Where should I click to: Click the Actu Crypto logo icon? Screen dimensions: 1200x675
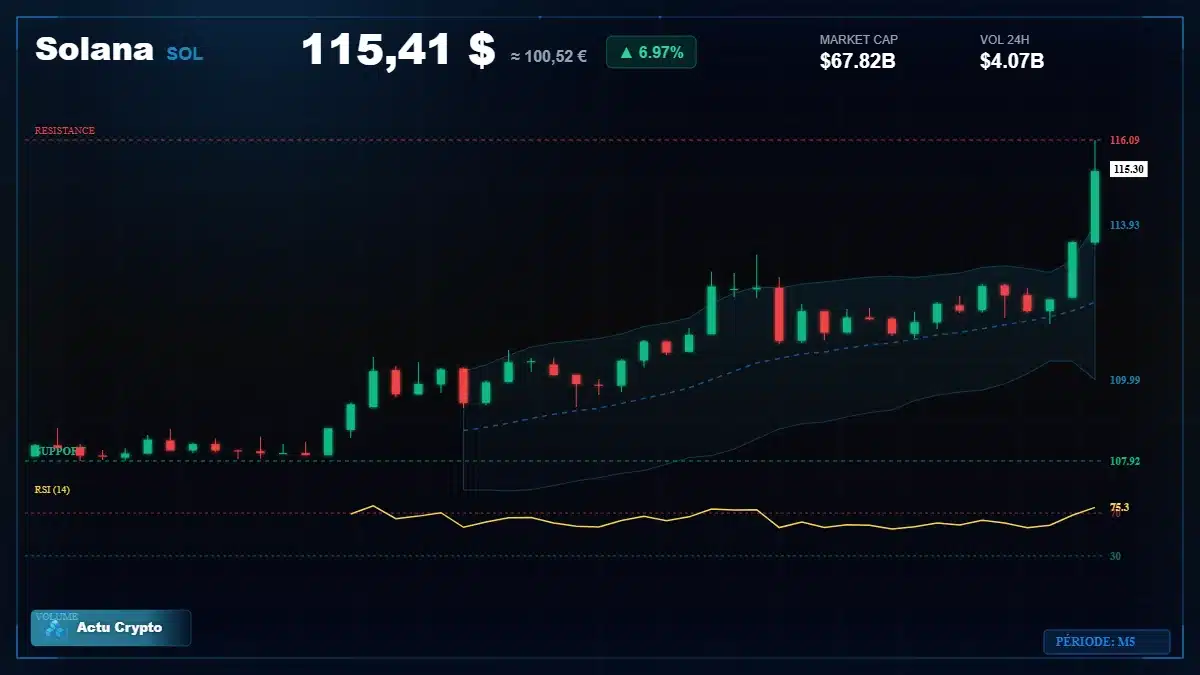tap(56, 629)
